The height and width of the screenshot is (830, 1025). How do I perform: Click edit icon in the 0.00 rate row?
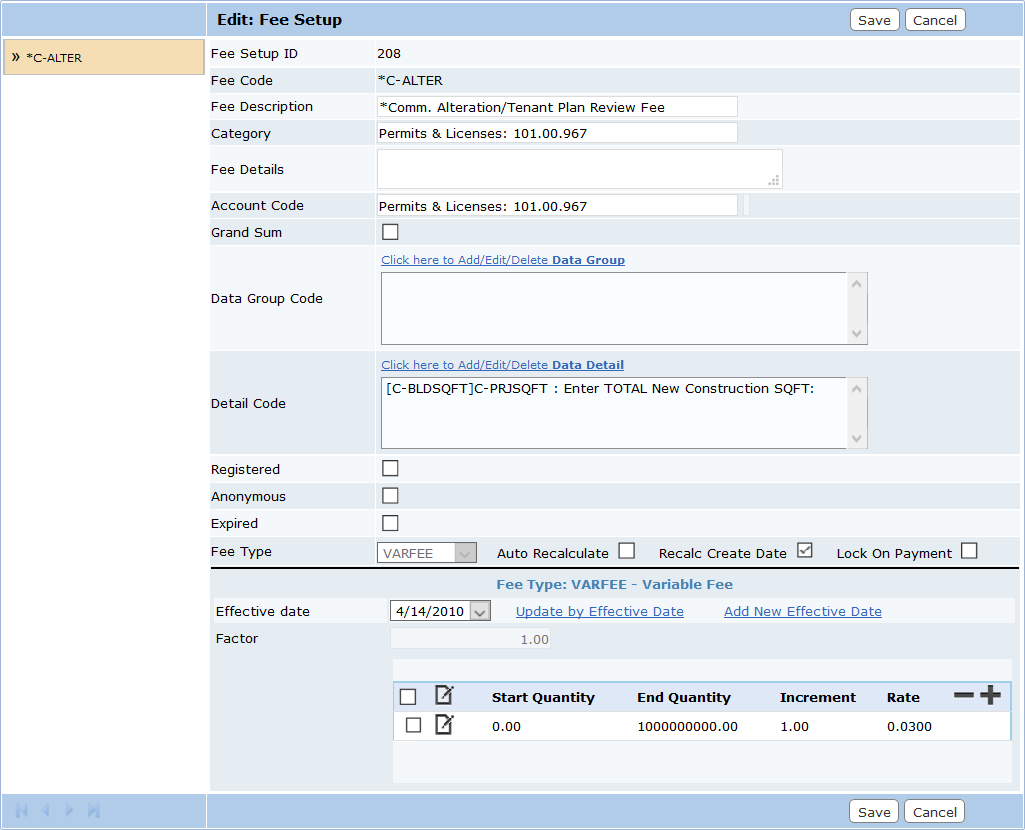tap(444, 725)
